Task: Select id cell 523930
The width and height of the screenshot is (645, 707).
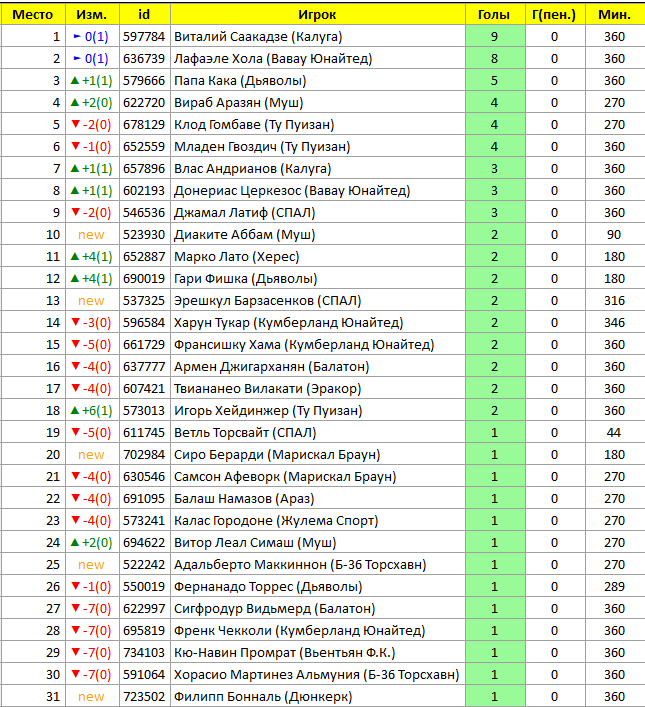Action: (x=144, y=235)
